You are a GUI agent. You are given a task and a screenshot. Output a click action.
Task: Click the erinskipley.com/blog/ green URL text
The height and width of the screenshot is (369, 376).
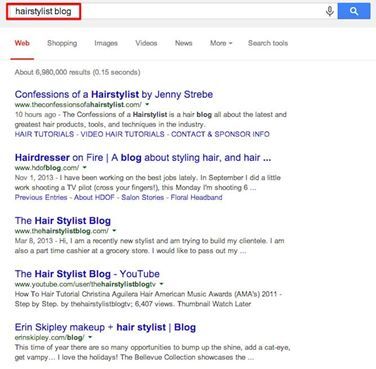pos(50,337)
